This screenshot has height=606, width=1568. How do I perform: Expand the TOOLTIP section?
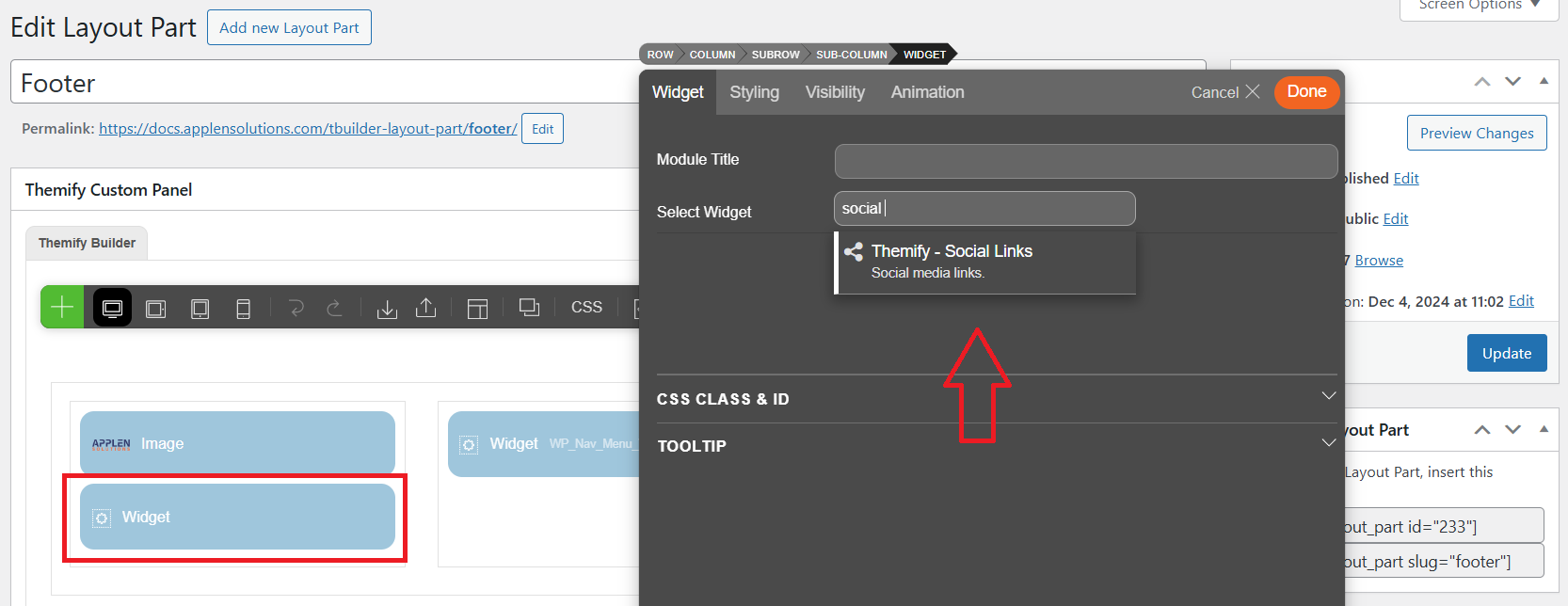coord(997,446)
